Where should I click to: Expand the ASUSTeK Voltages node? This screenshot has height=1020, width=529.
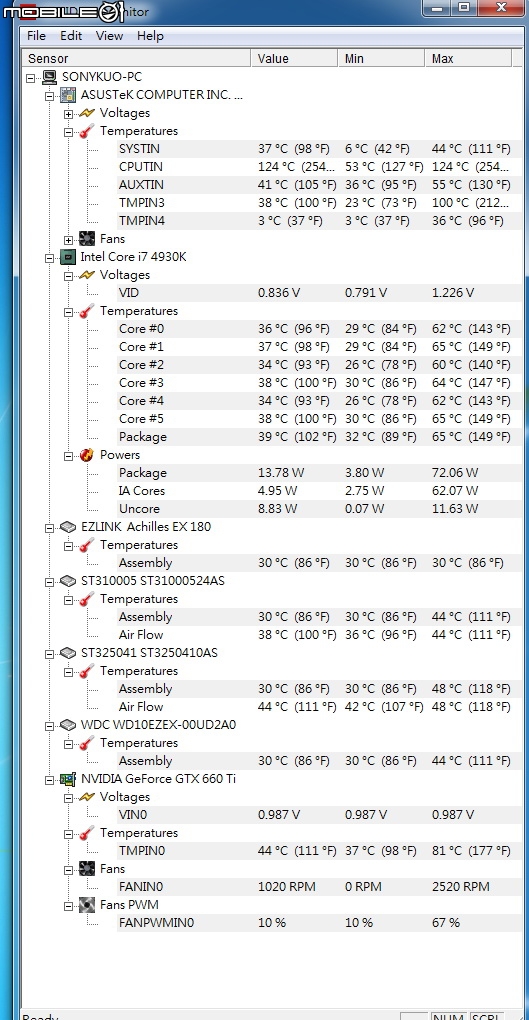point(68,114)
